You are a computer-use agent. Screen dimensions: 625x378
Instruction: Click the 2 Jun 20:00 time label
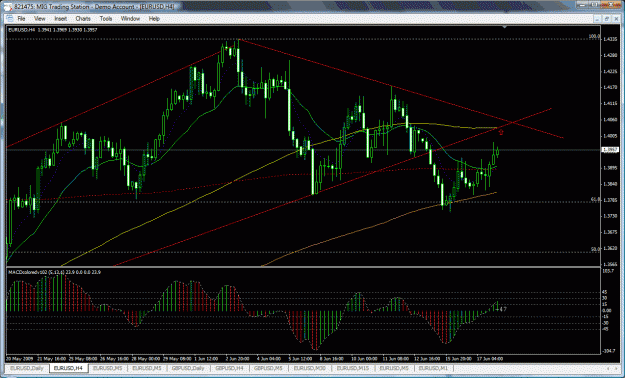click(x=238, y=359)
